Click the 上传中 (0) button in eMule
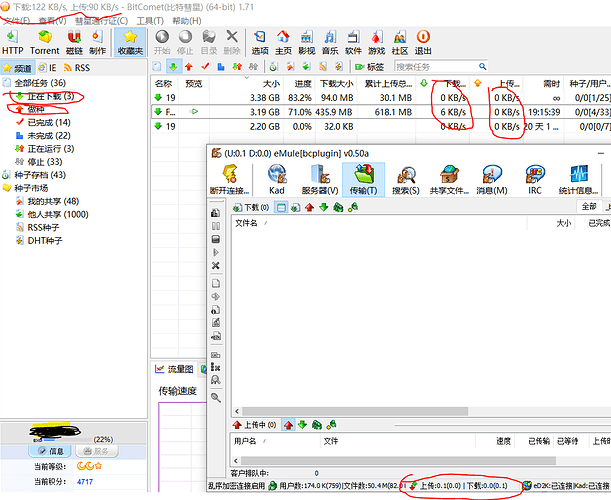This screenshot has height=500, width=611. pyautogui.click(x=254, y=425)
